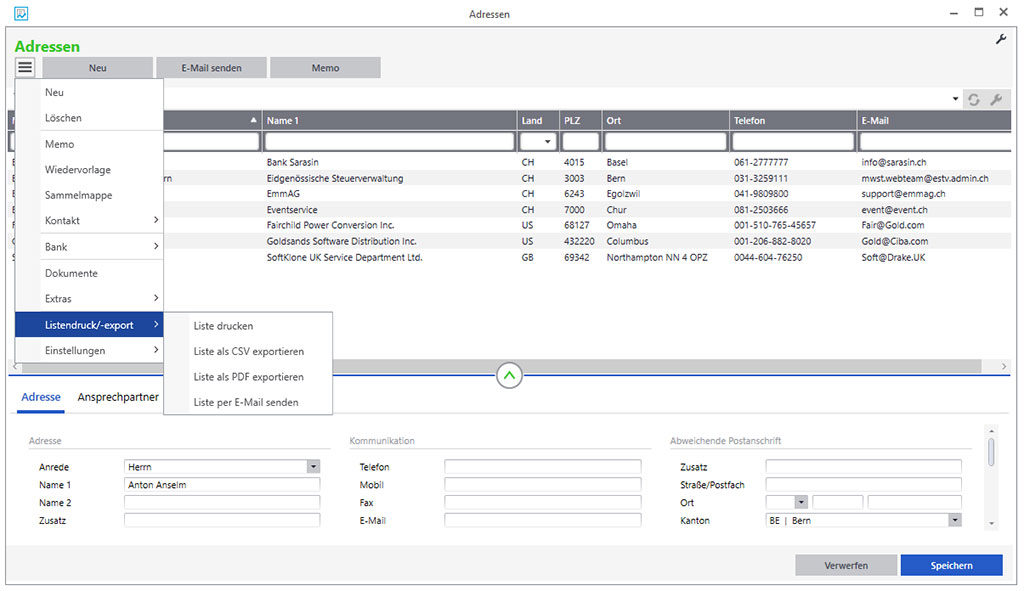Click the Name 1 input with Anton Anselm
Image resolution: width=1024 pixels, height=591 pixels.
[x=222, y=485]
